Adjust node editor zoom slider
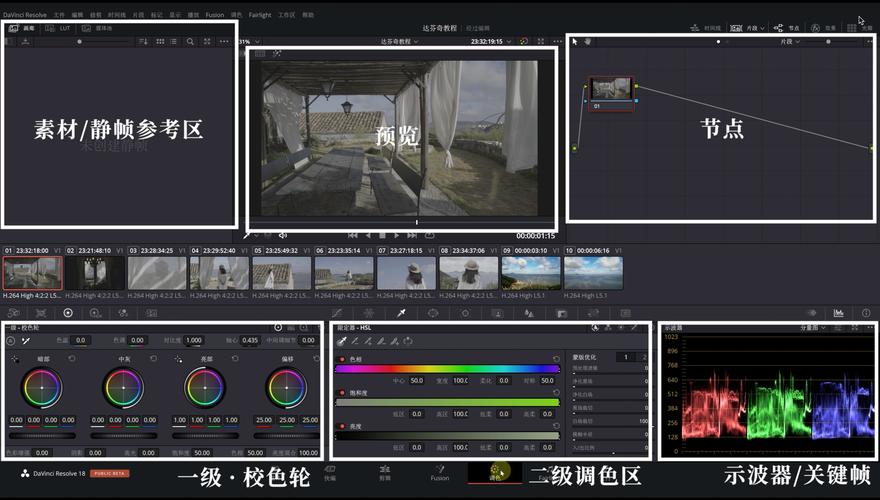This screenshot has height=500, width=880. (x=828, y=42)
